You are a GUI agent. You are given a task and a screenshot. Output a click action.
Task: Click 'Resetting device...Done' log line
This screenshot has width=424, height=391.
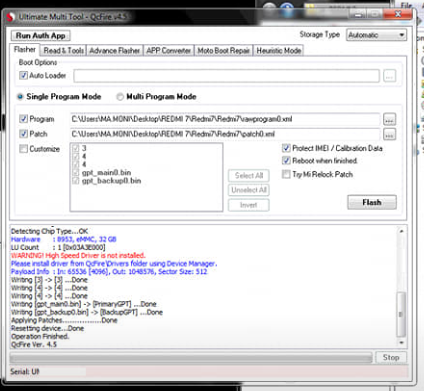point(48,328)
